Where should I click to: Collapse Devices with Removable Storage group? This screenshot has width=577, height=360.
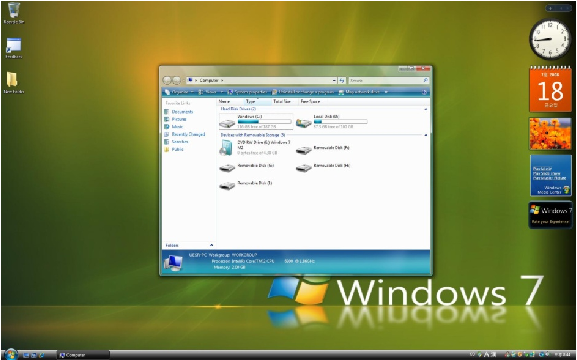pos(426,135)
